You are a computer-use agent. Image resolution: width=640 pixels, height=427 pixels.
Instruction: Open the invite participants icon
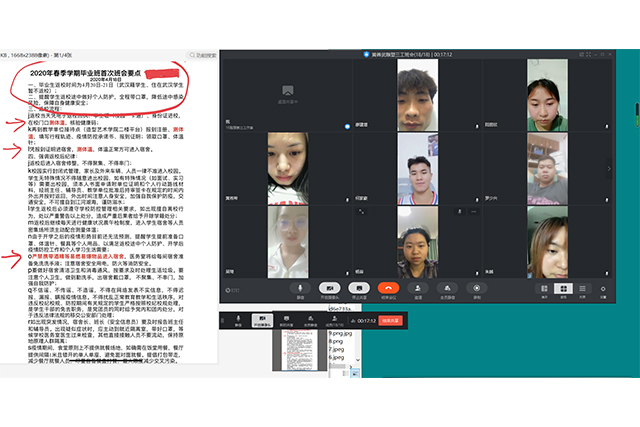[417, 288]
